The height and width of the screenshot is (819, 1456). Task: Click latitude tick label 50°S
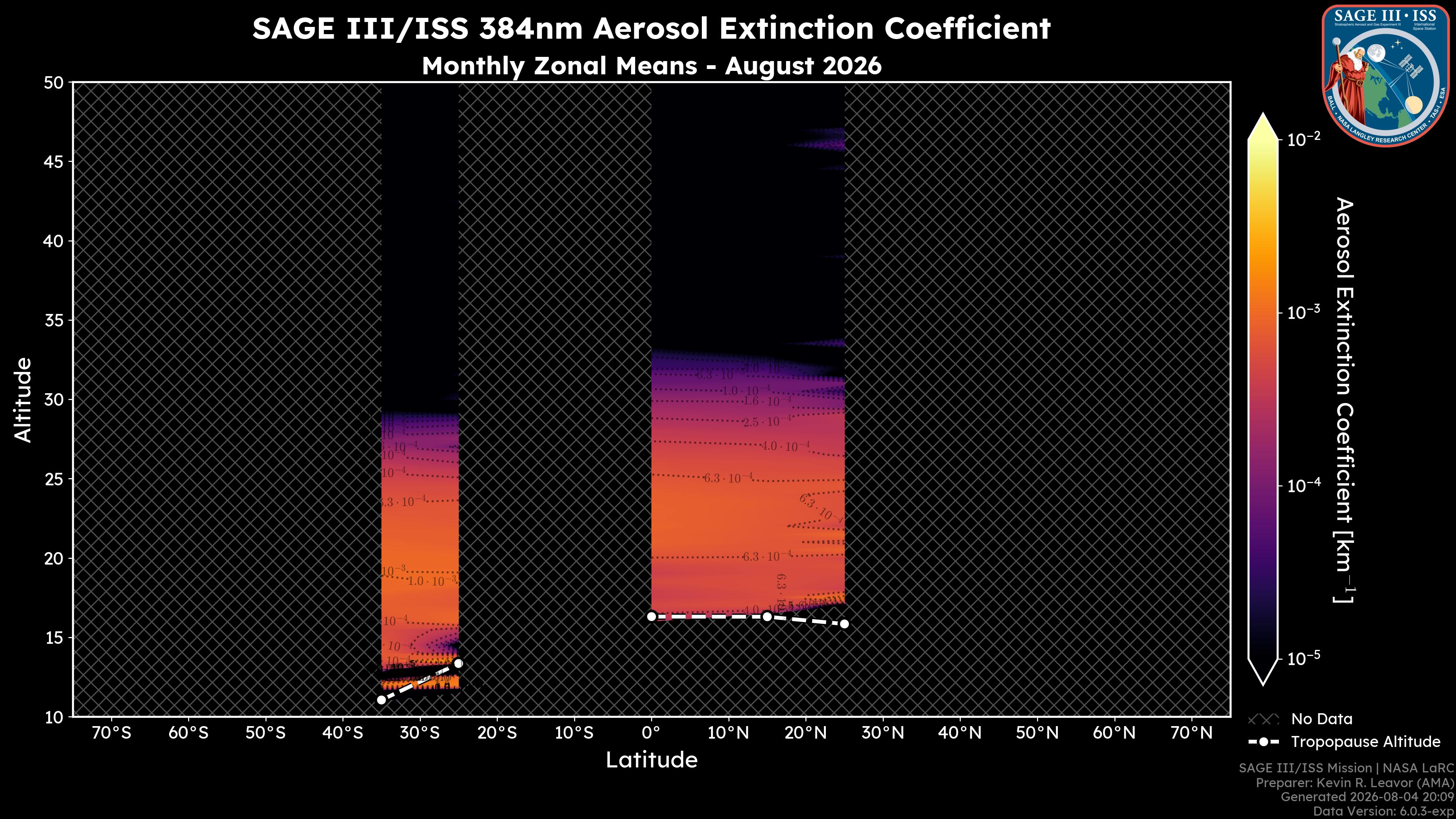266,733
